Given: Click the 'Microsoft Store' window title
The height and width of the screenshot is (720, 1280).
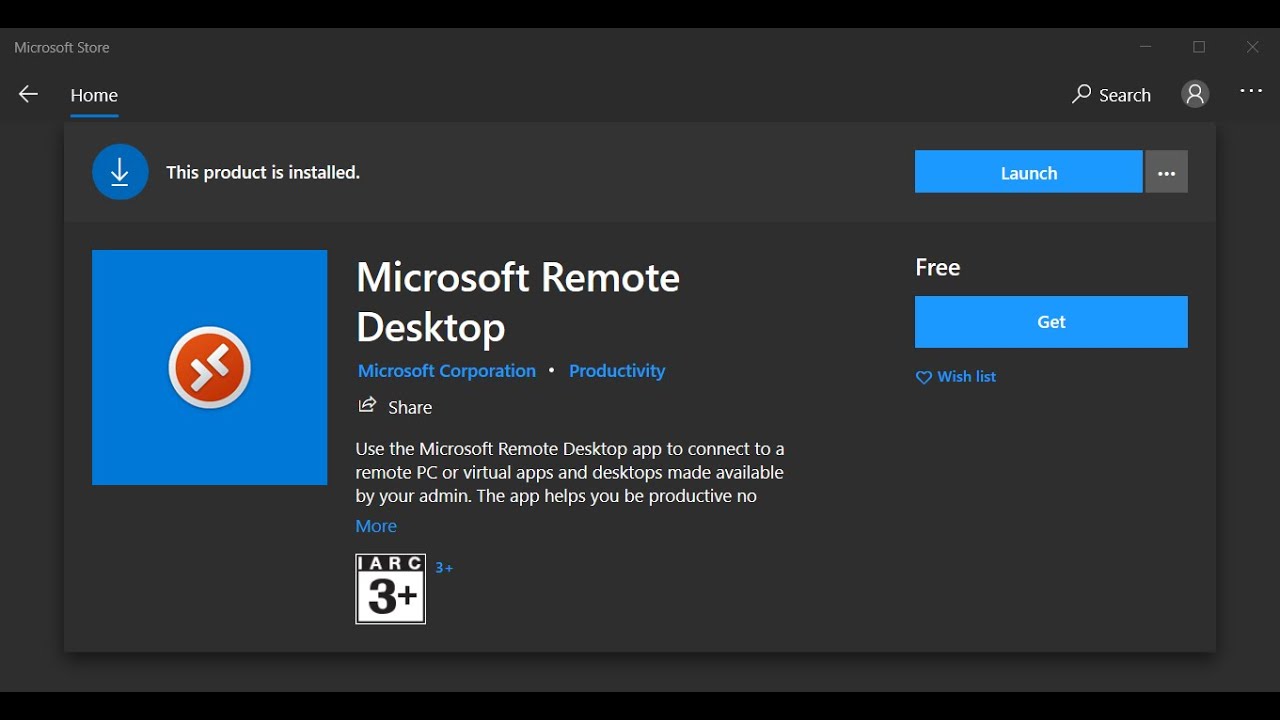Looking at the screenshot, I should click(x=62, y=47).
